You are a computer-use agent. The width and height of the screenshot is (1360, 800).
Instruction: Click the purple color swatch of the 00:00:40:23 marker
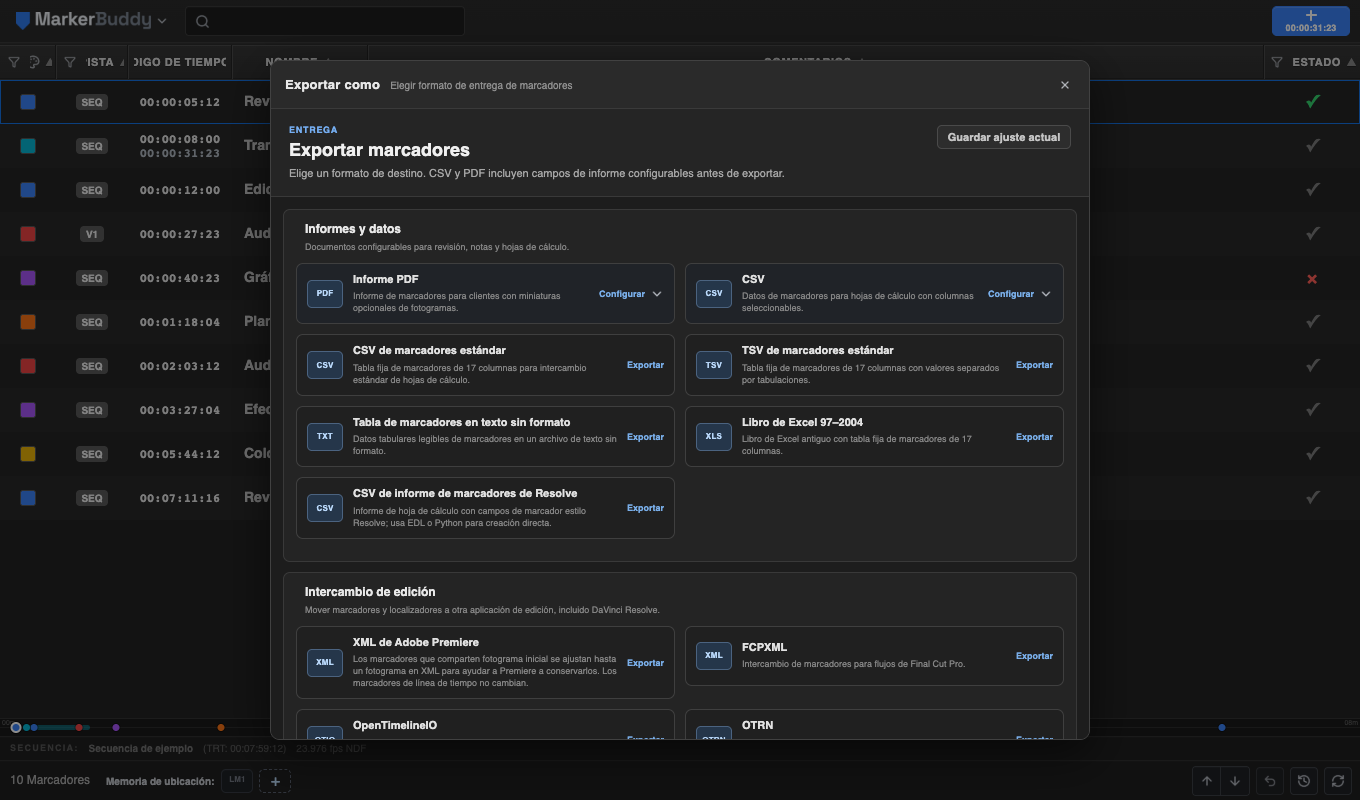(x=28, y=278)
